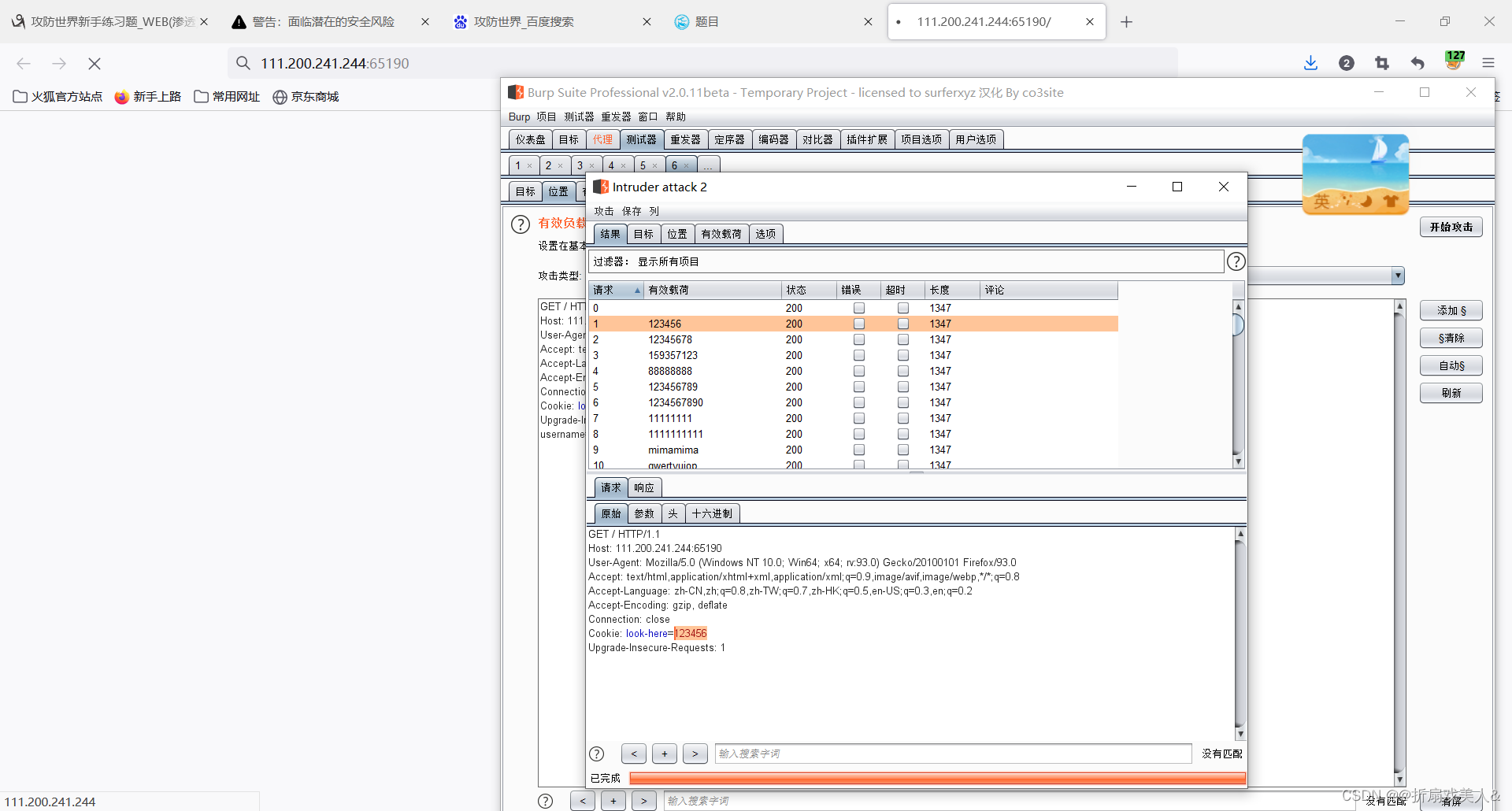Sort results by 长度 column header
The image size is (1512, 811).
[x=952, y=291]
